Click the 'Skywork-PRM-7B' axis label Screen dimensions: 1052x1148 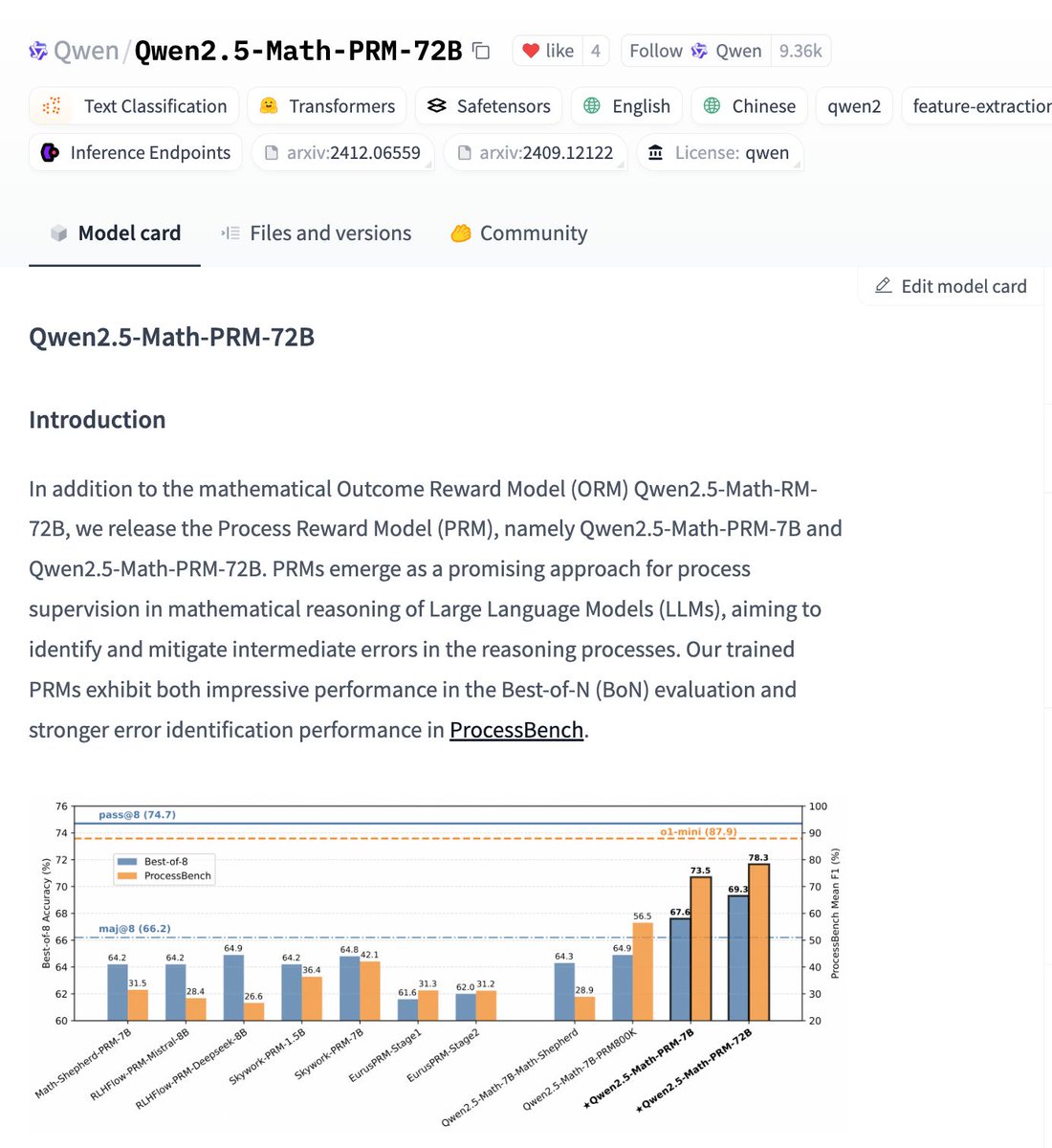click(x=329, y=1053)
